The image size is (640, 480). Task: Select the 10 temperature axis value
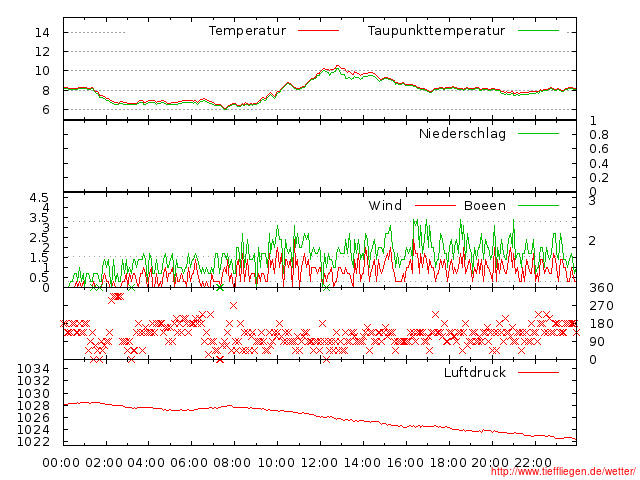(x=42, y=71)
